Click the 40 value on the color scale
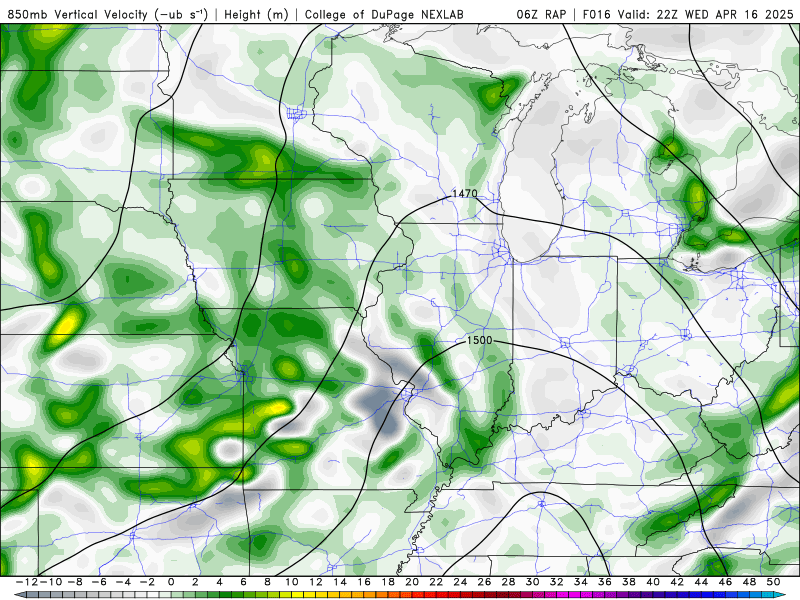 click(653, 582)
